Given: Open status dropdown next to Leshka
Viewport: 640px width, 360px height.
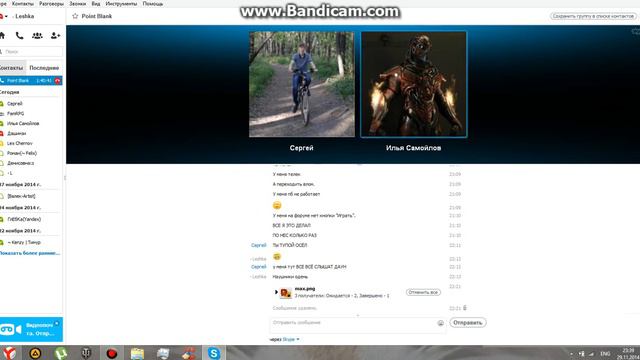Looking at the screenshot, I should click(6, 16).
